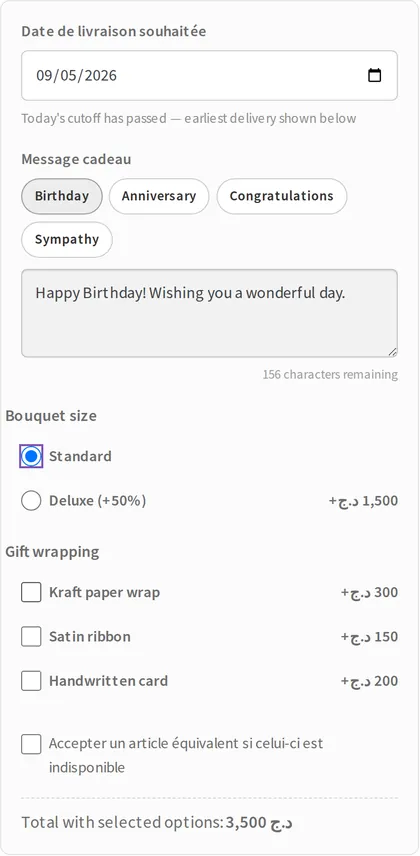Screen dimensions: 420x856
Task: Click the Handwritten card label text
Action: point(108,681)
